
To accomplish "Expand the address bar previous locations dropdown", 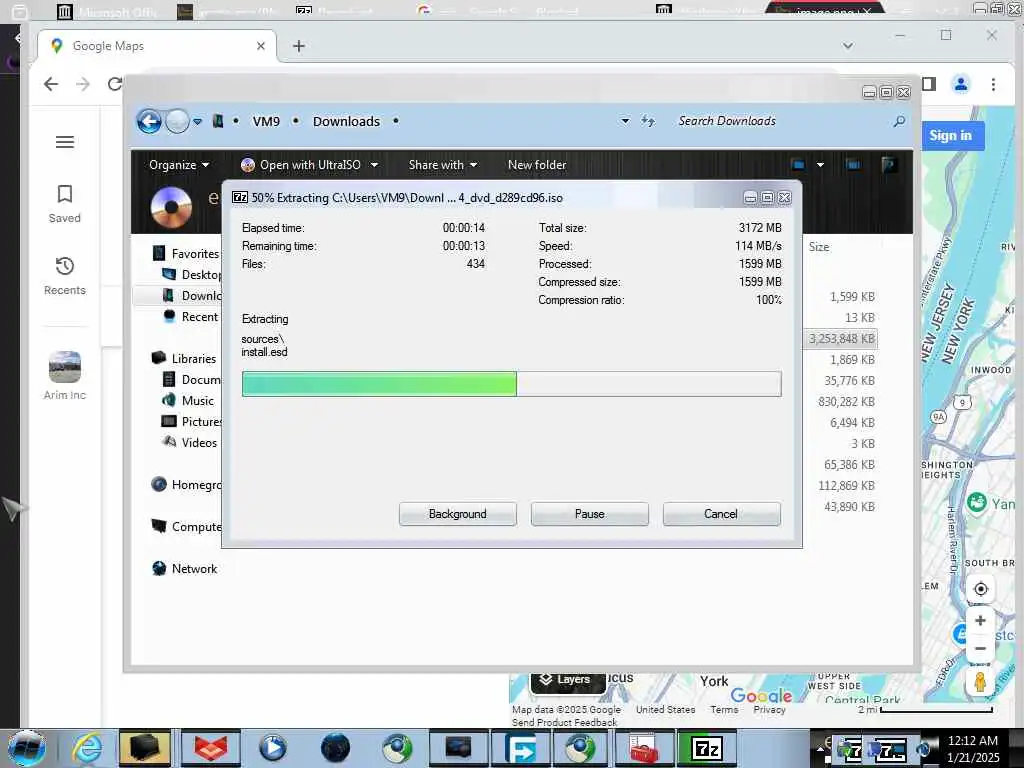I will coord(625,121).
